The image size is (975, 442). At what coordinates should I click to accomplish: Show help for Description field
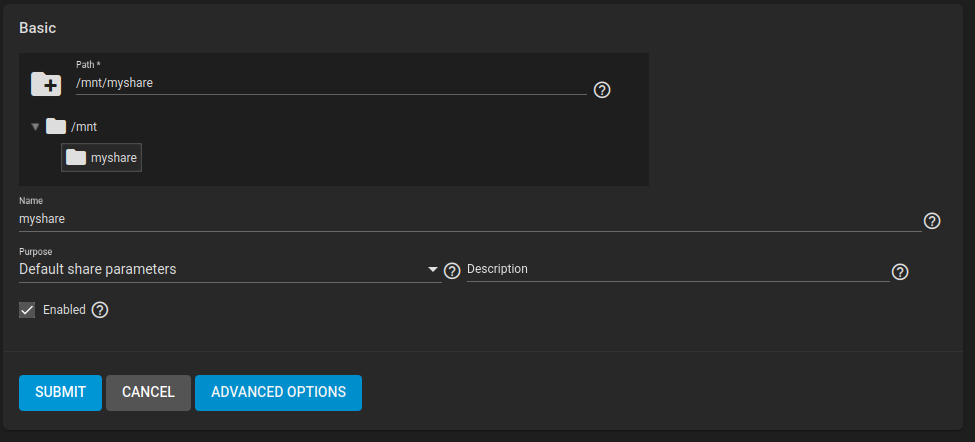click(x=900, y=272)
